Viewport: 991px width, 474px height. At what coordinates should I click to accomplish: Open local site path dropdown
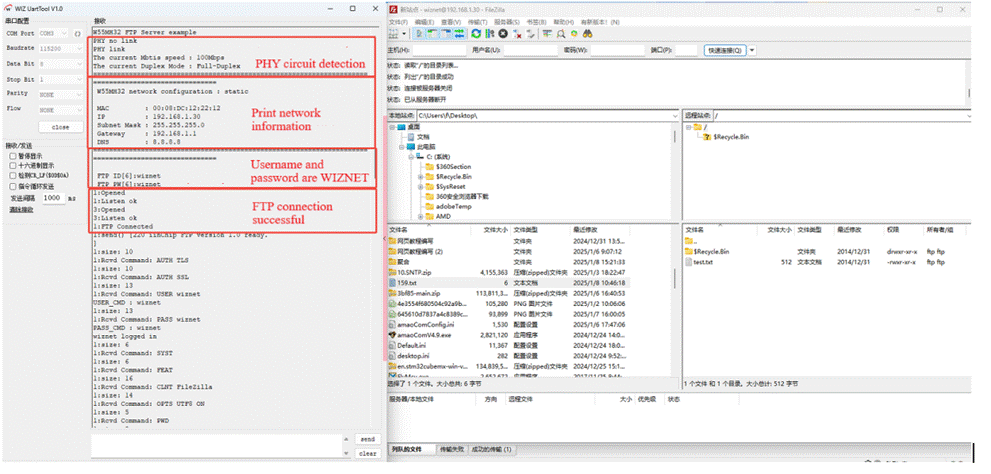click(675, 116)
